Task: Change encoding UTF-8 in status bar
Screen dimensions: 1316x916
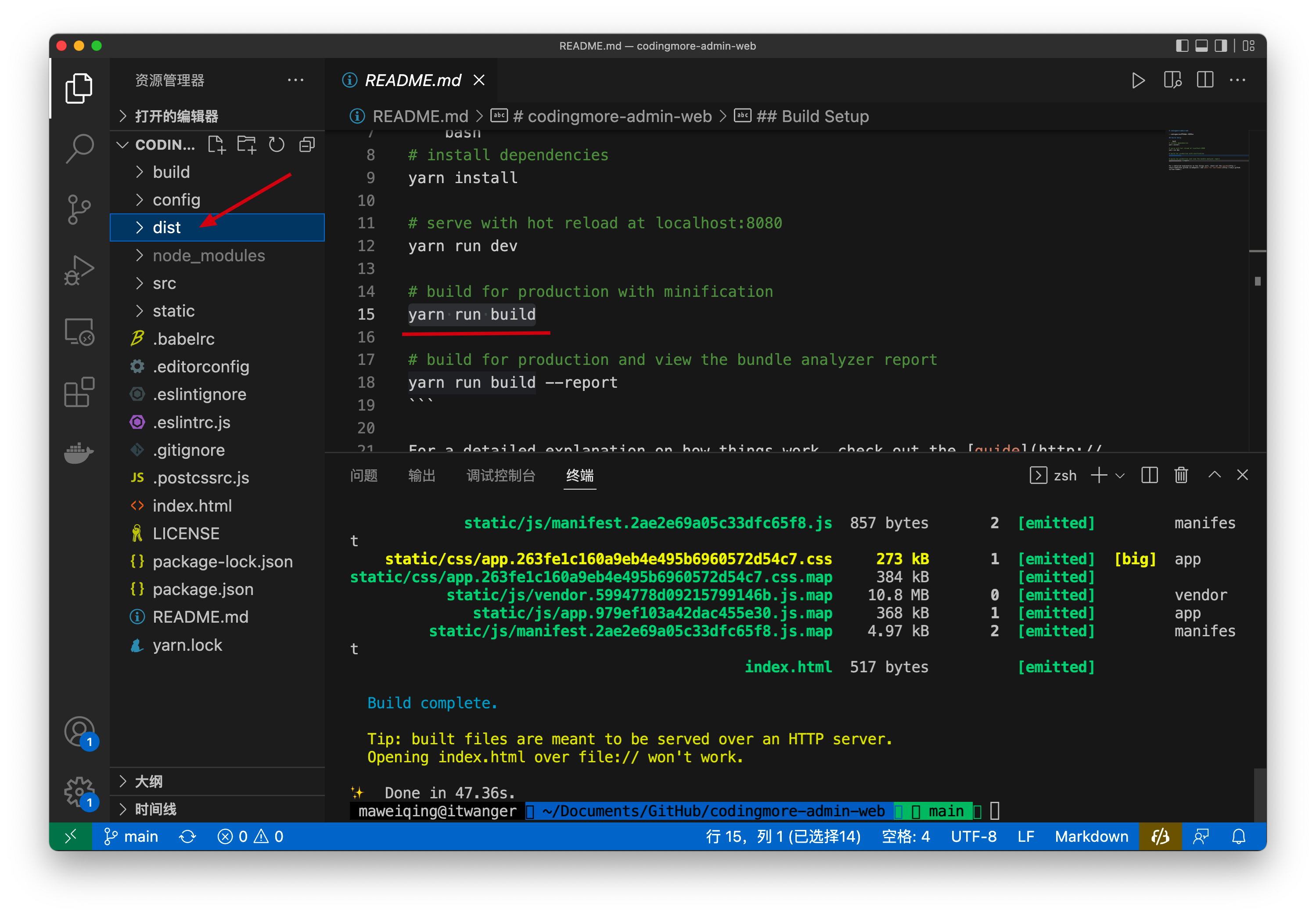Action: pyautogui.click(x=974, y=837)
